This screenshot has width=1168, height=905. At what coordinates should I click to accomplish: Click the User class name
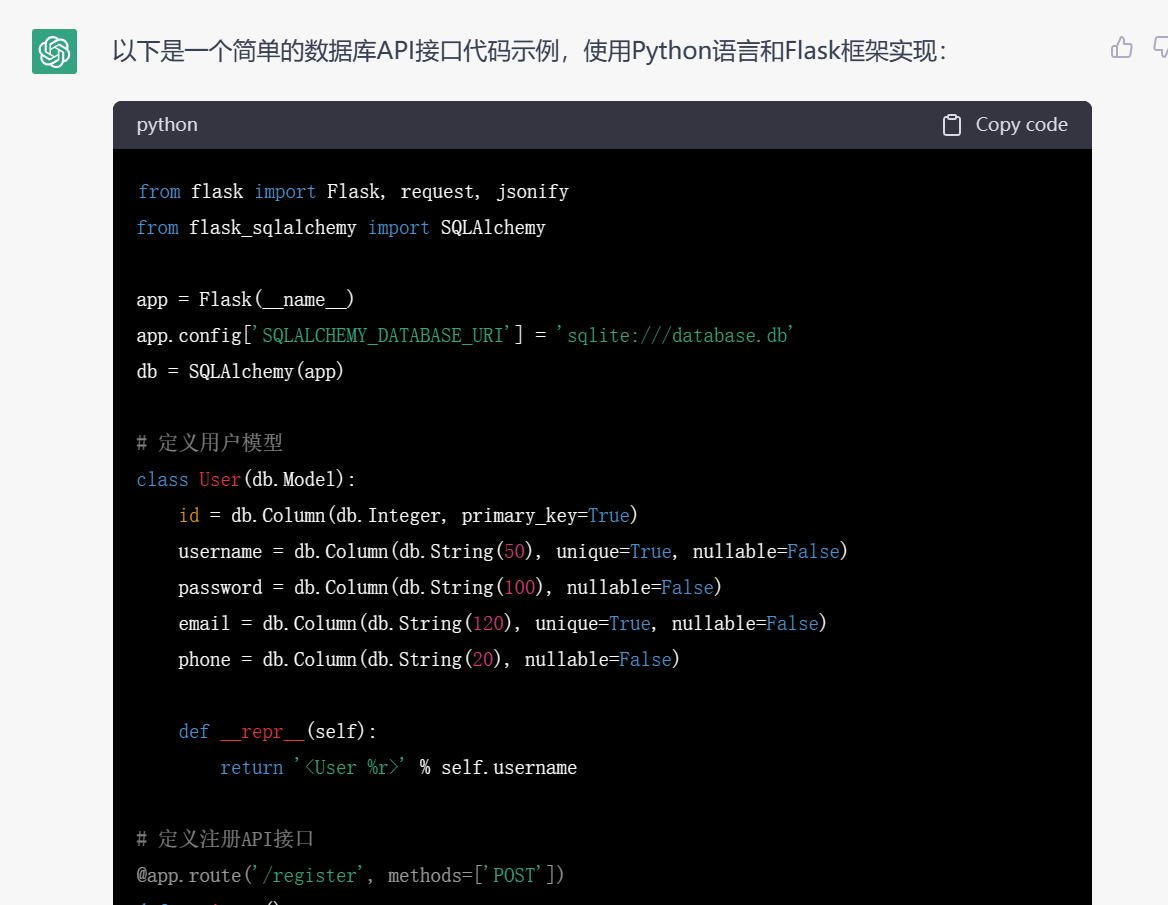219,480
